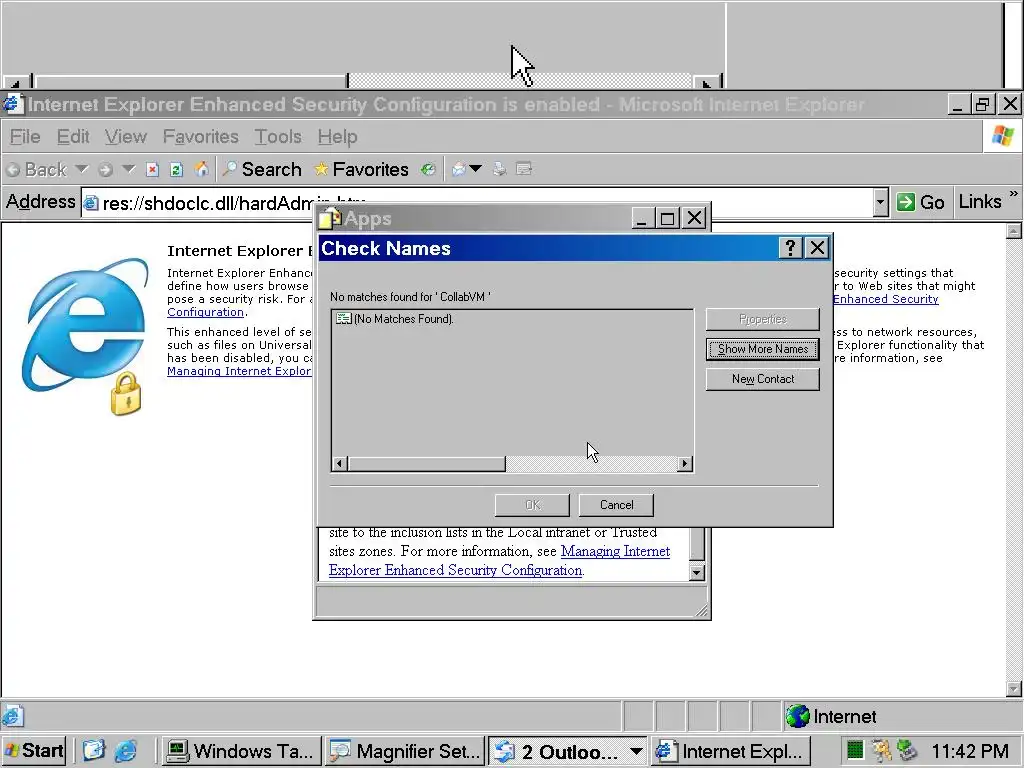Click the Back arrow icon in IE toolbar

click(13, 170)
